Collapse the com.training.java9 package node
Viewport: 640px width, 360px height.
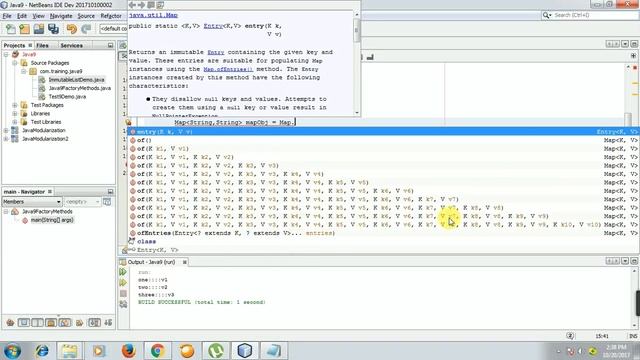pos(24,71)
